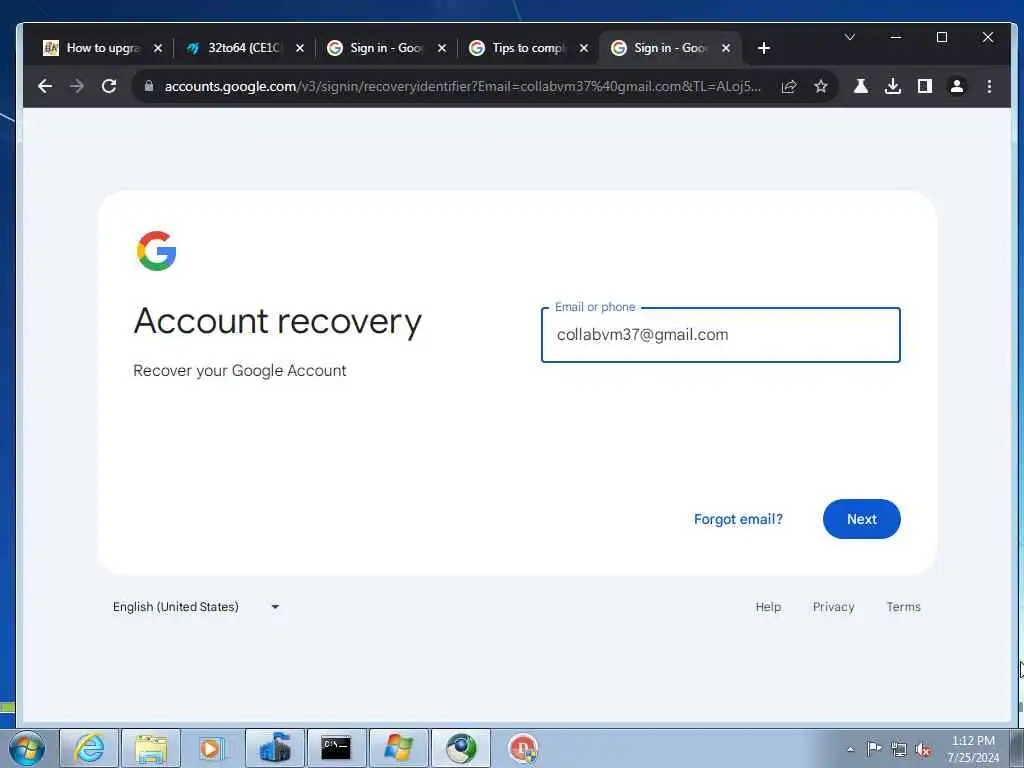Open the command prompt taskbar icon
Screen dimensions: 1024x768
336,748
